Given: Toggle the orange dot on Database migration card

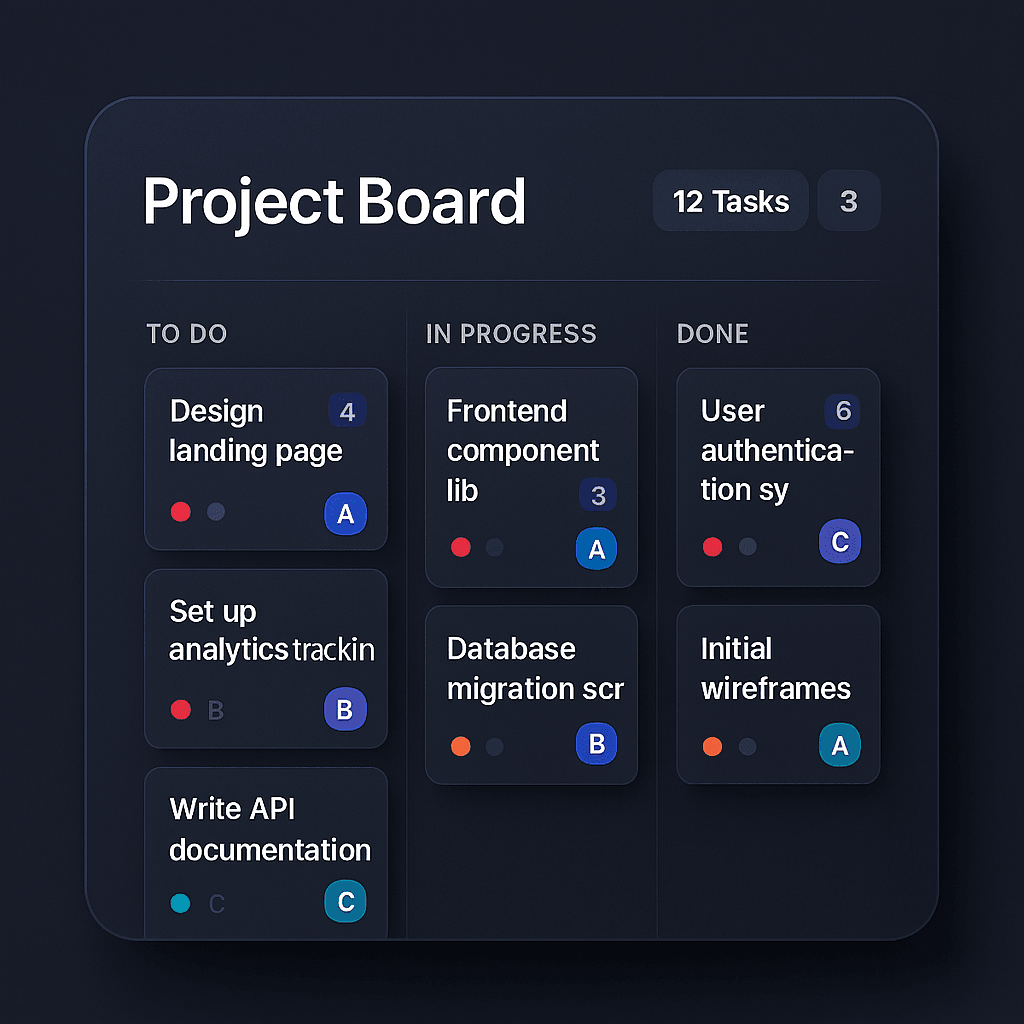Looking at the screenshot, I should pyautogui.click(x=461, y=745).
